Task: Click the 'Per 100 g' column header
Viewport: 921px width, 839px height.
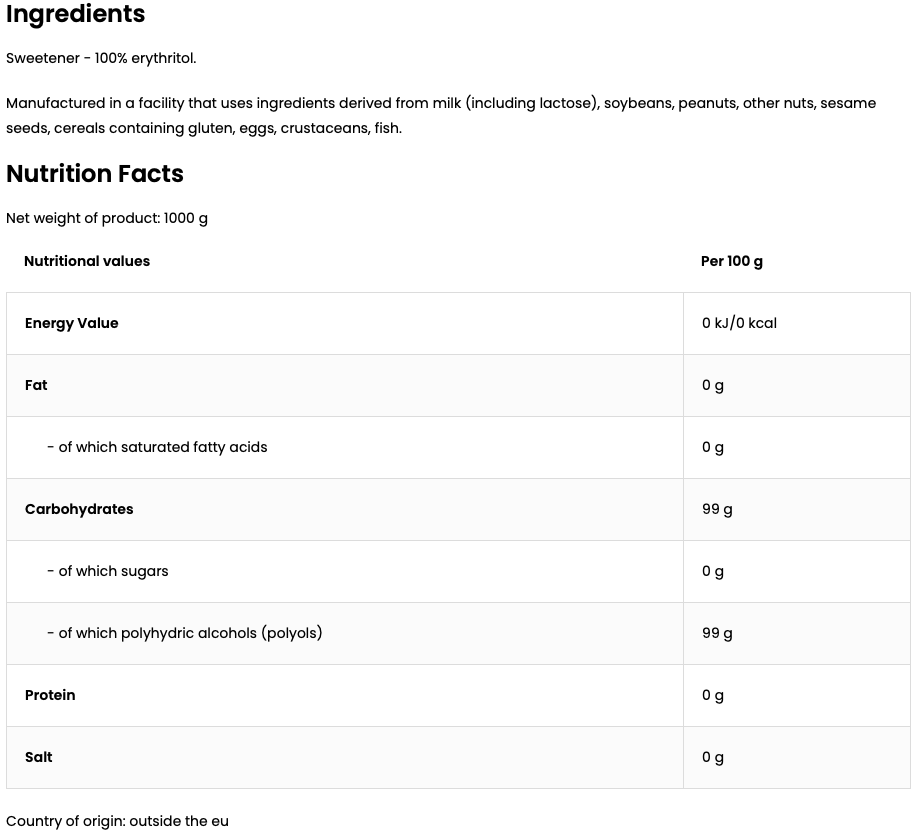Action: (731, 261)
